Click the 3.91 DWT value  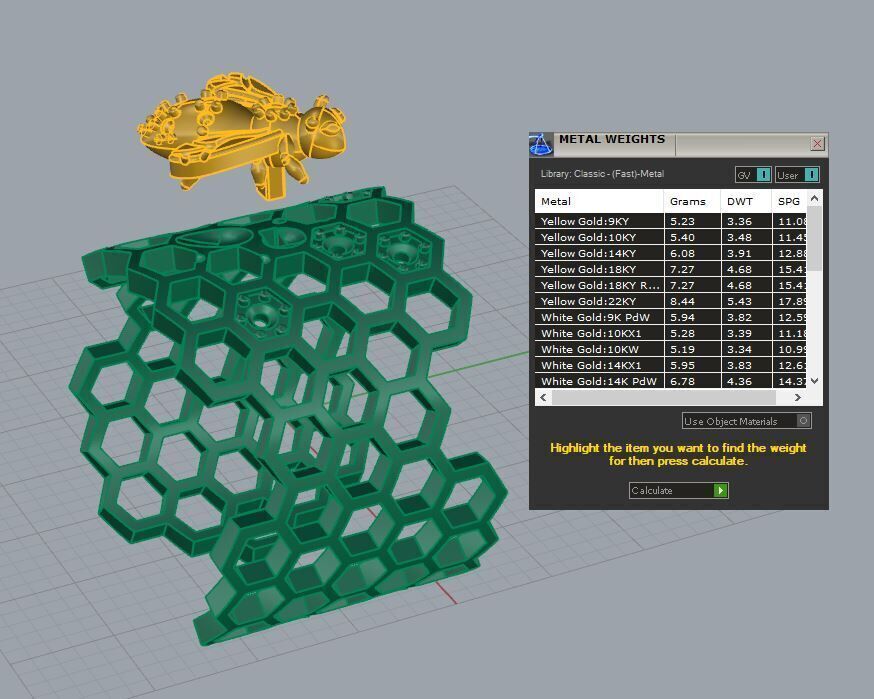pyautogui.click(x=739, y=254)
